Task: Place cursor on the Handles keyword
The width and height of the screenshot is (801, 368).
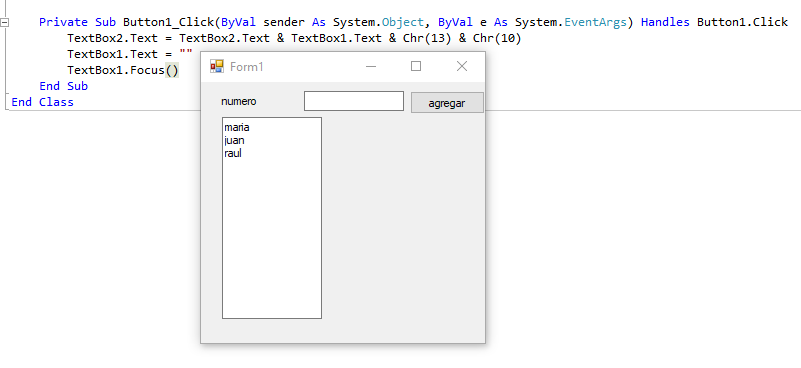Action: click(x=665, y=22)
